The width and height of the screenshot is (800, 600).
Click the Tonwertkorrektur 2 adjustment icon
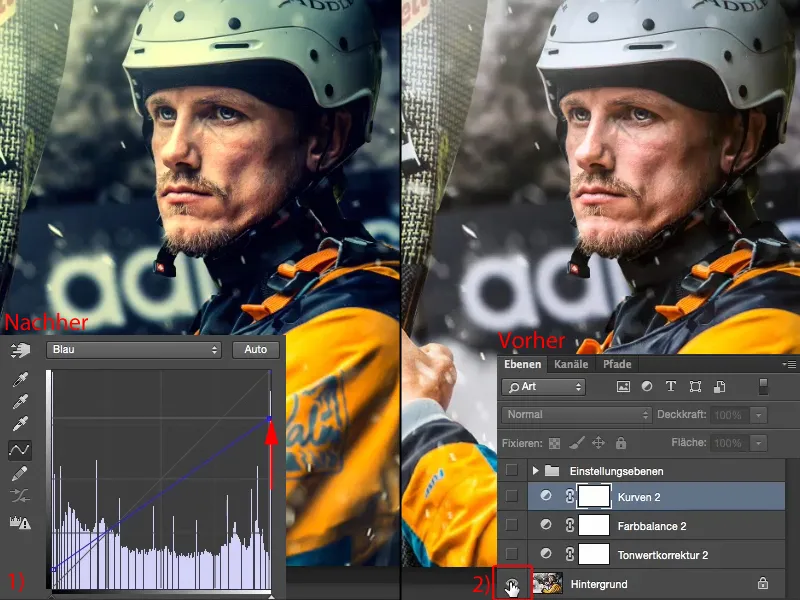(x=546, y=554)
